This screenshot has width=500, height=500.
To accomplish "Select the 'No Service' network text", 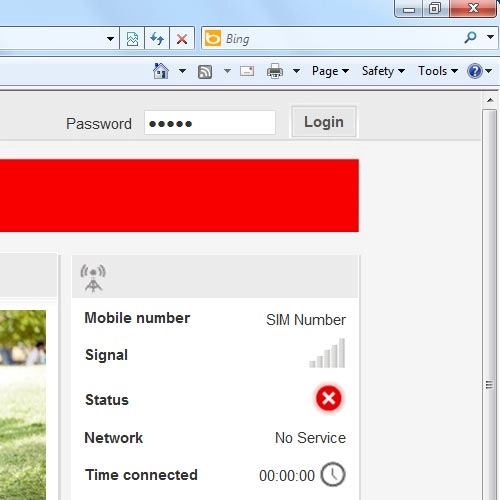I will 310,438.
